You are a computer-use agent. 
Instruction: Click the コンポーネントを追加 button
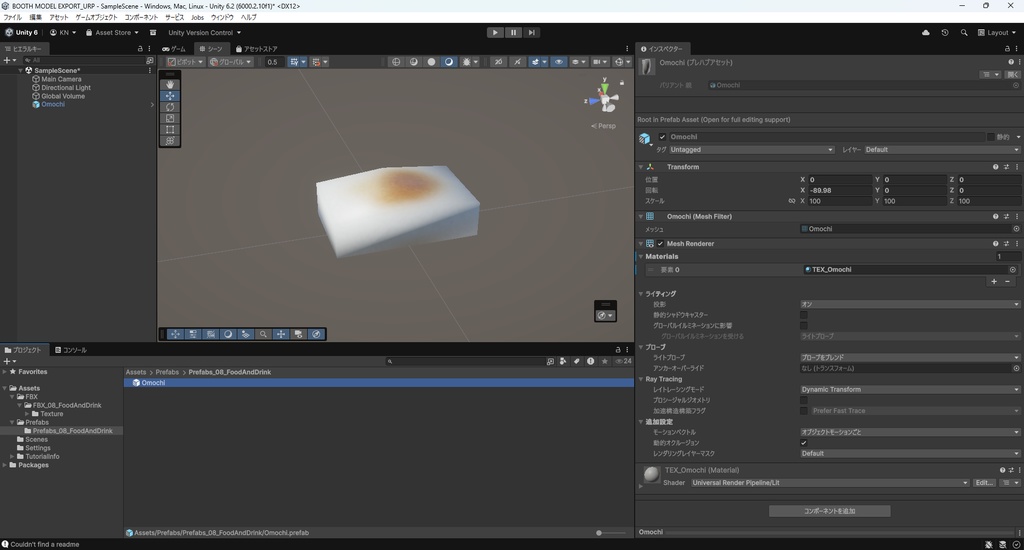pyautogui.click(x=829, y=511)
